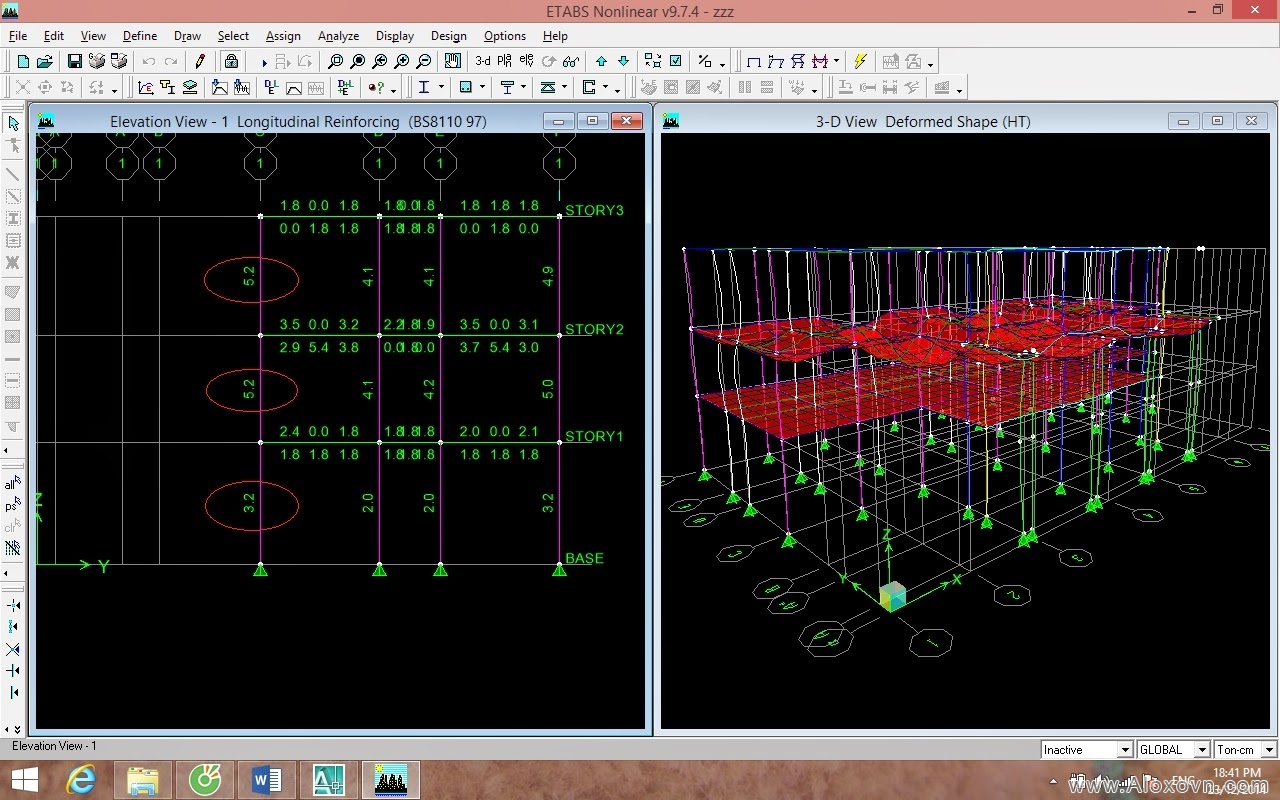
Task: Click the Elevation view 'elv' button
Action: coord(526,62)
